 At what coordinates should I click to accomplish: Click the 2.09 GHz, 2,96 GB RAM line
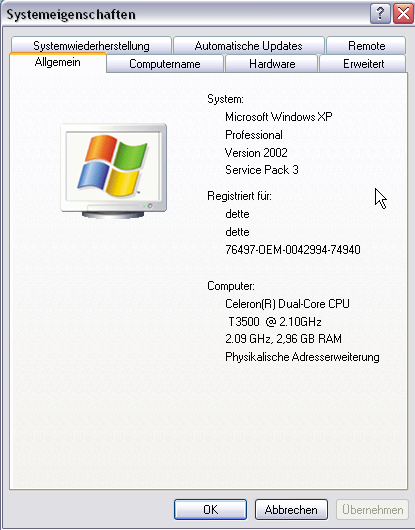tap(283, 339)
